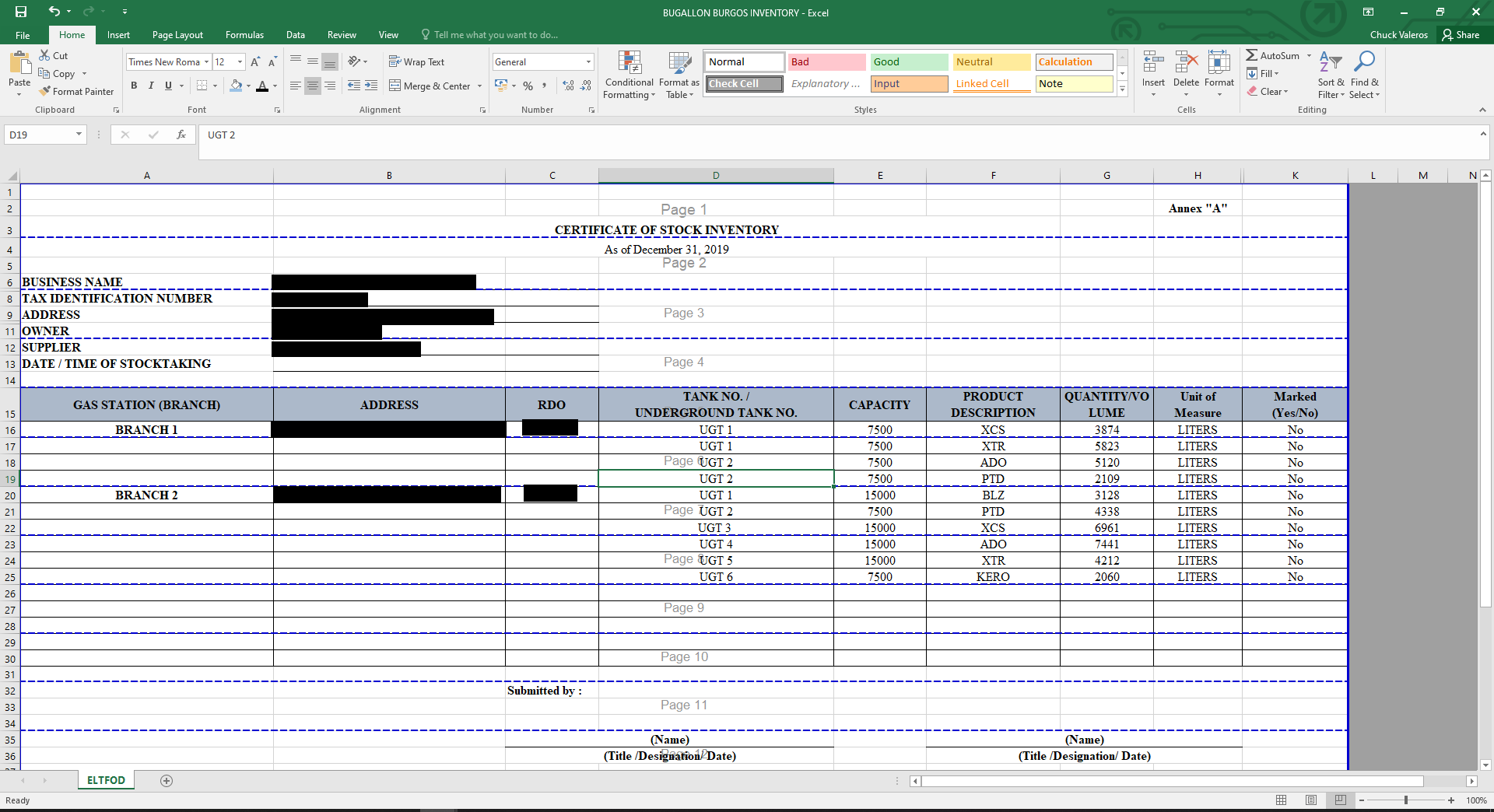Switch to the Formulas tab
This screenshot has width=1494, height=812.
tap(244, 35)
